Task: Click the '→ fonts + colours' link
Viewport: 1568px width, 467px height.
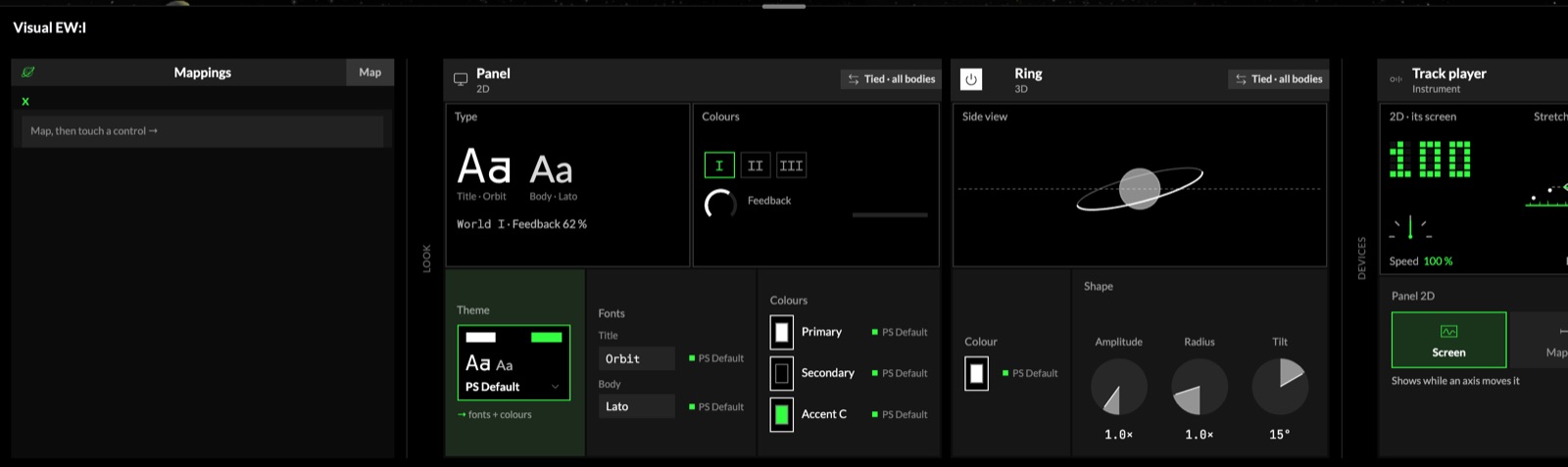Action: [495, 415]
